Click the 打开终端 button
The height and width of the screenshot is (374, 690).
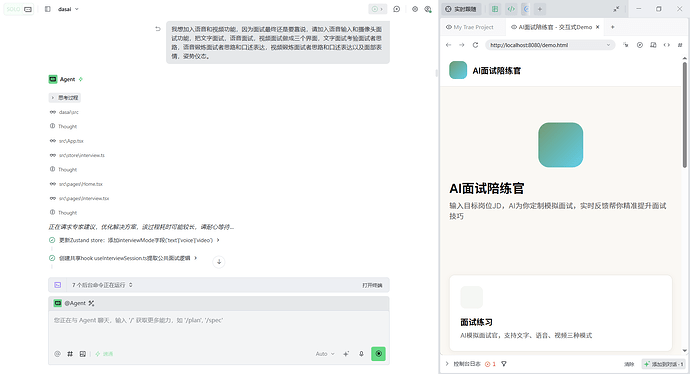372,285
